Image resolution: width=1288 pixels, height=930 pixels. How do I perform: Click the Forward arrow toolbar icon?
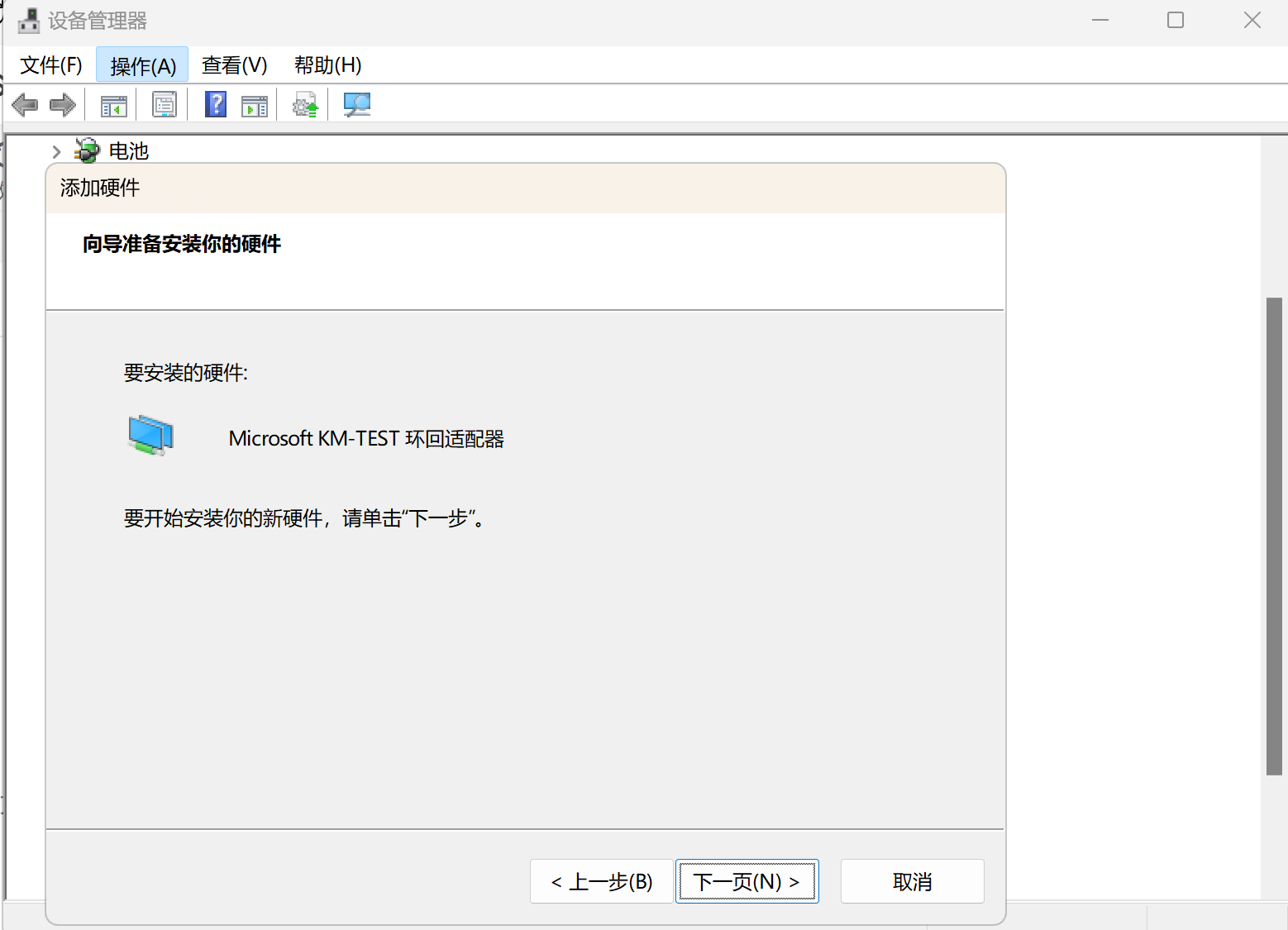click(x=63, y=105)
